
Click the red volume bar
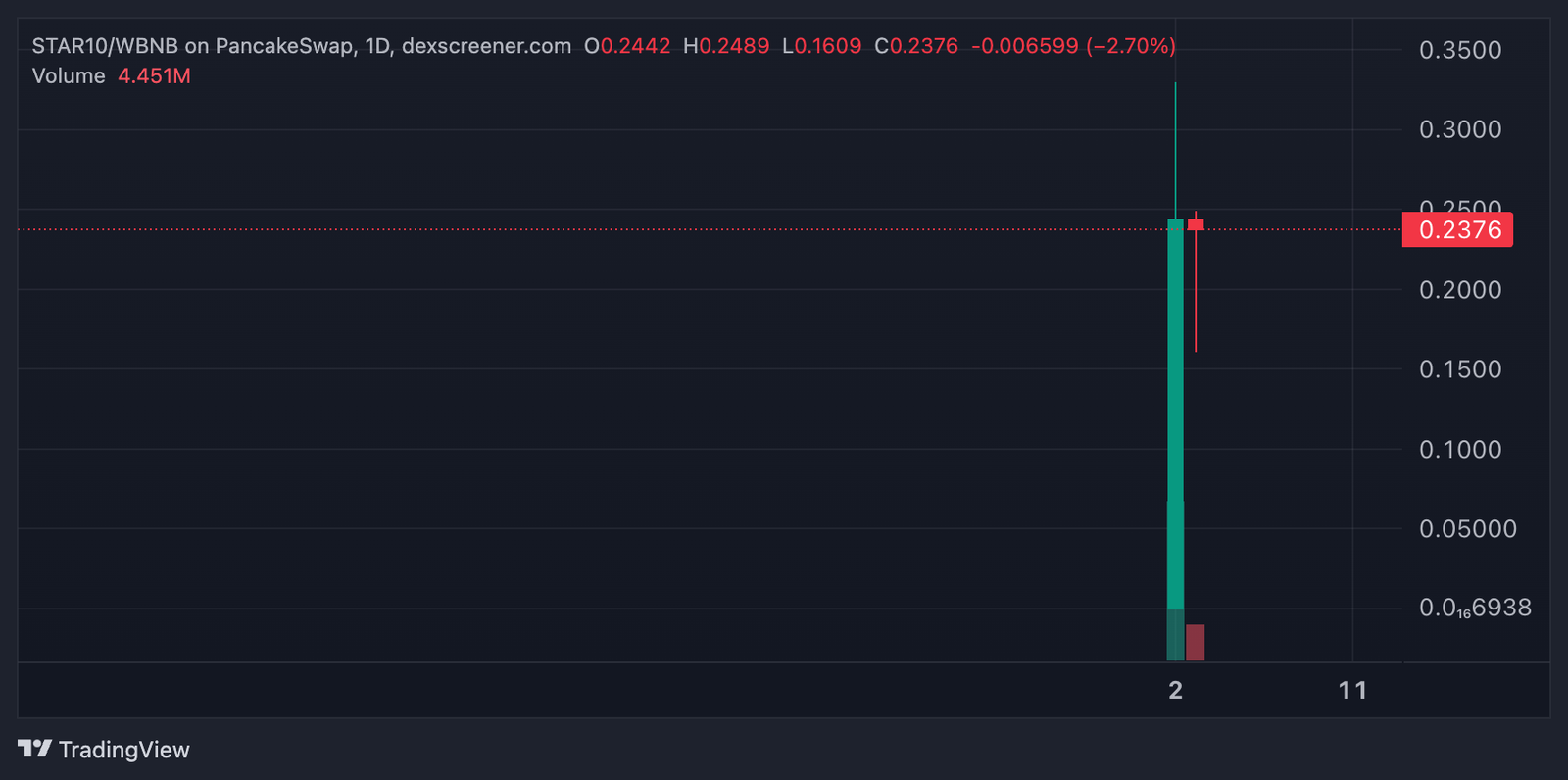[x=1196, y=642]
